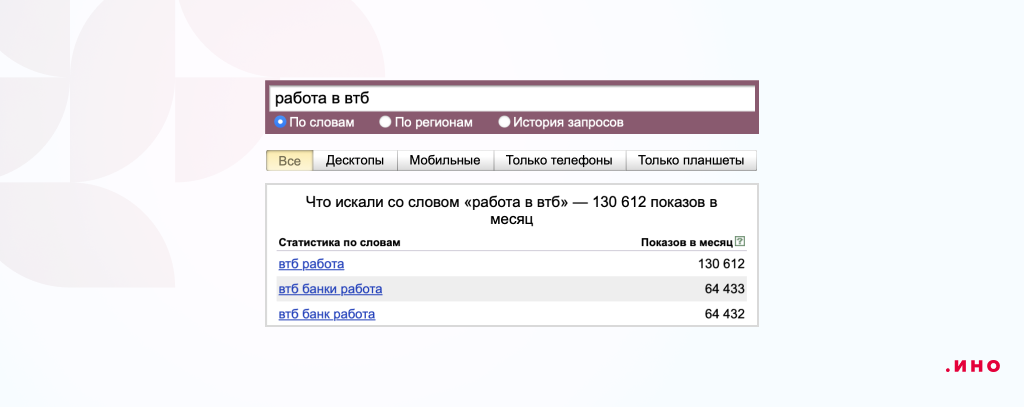Follow the "втб банки работа" link
This screenshot has height=407, width=1024.
coord(330,289)
